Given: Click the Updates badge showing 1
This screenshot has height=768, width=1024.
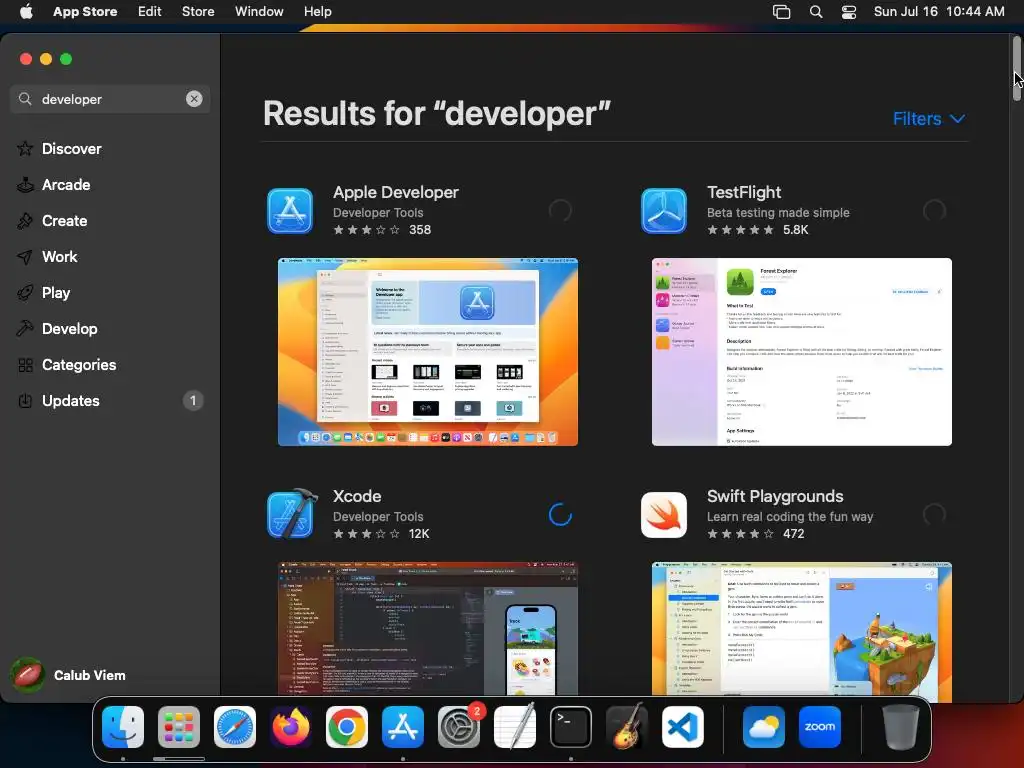Looking at the screenshot, I should (193, 400).
